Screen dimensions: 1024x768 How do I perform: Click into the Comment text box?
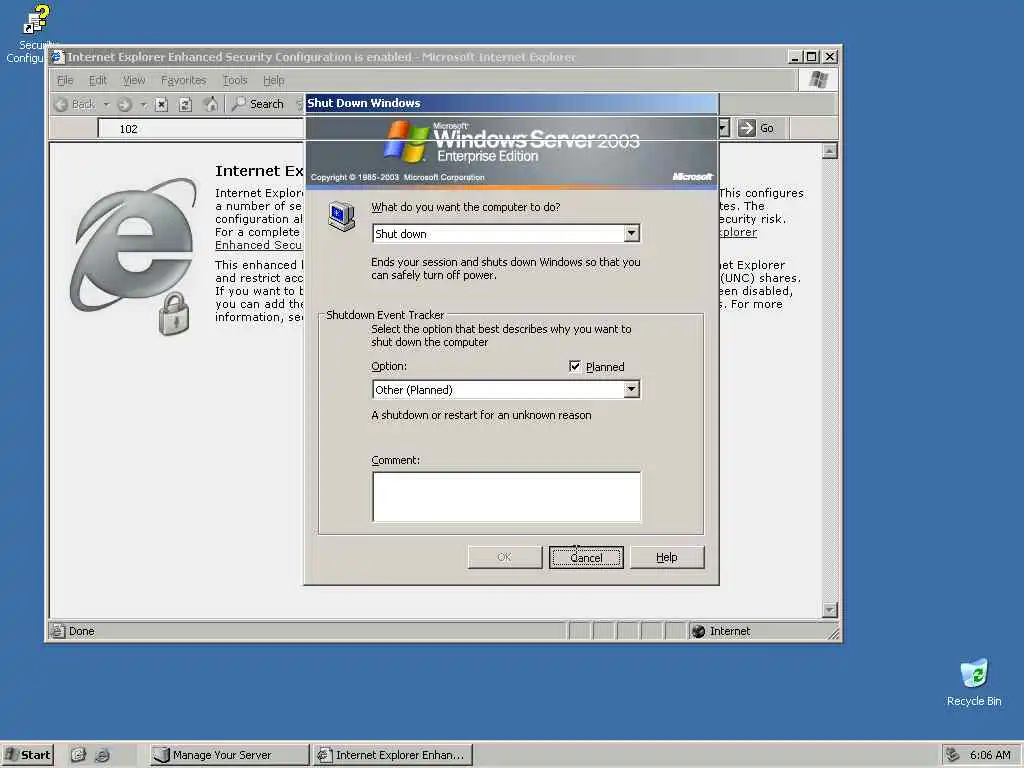506,497
